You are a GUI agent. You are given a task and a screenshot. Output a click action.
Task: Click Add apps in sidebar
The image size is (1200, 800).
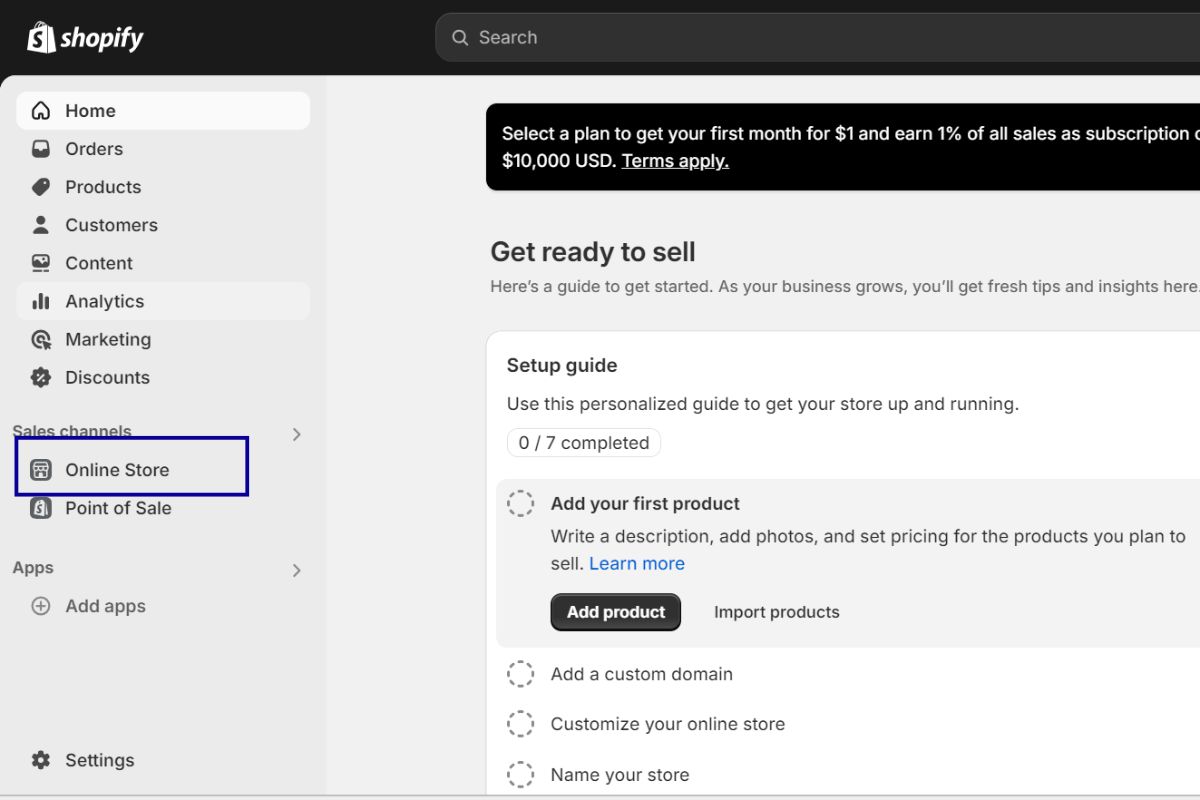pos(163,605)
